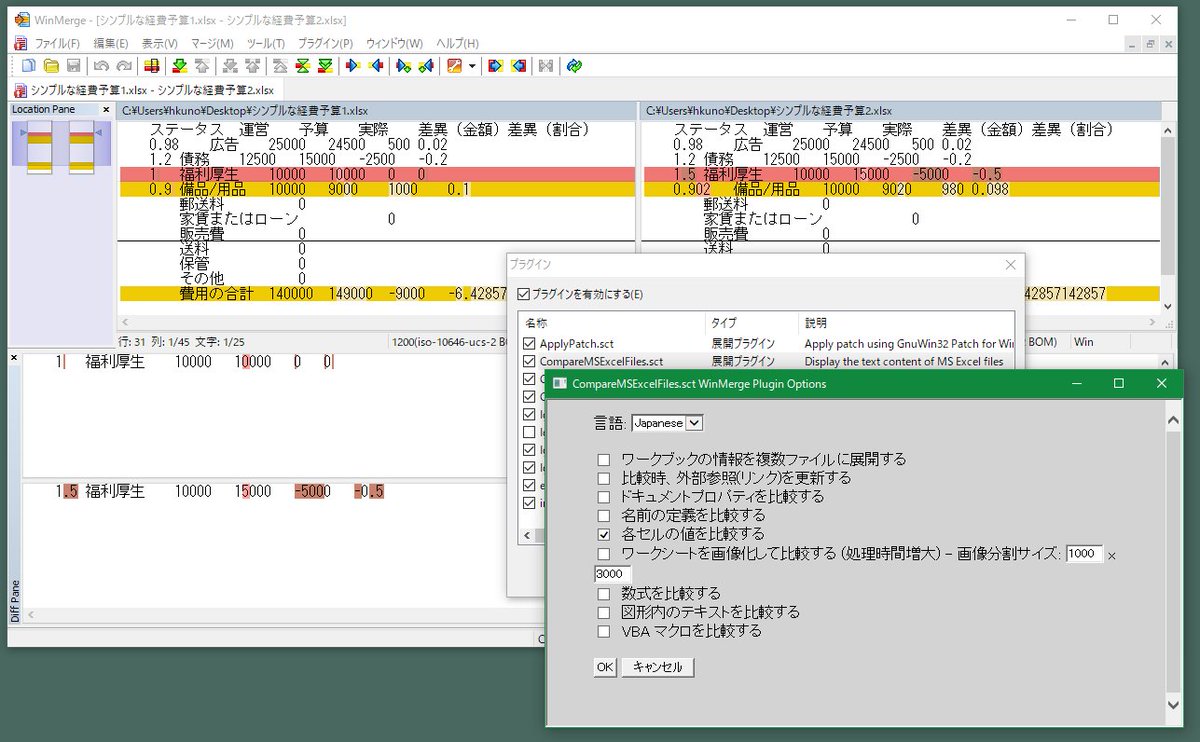Image resolution: width=1200 pixels, height=742 pixels.
Task: Click the left Location Pane file thumbnail
Action: click(x=39, y=148)
